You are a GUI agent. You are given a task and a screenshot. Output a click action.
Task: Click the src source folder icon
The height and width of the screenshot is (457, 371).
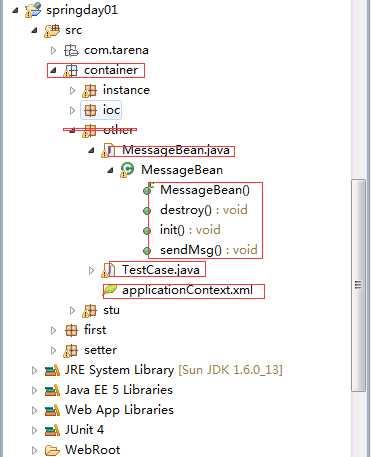tap(52, 30)
